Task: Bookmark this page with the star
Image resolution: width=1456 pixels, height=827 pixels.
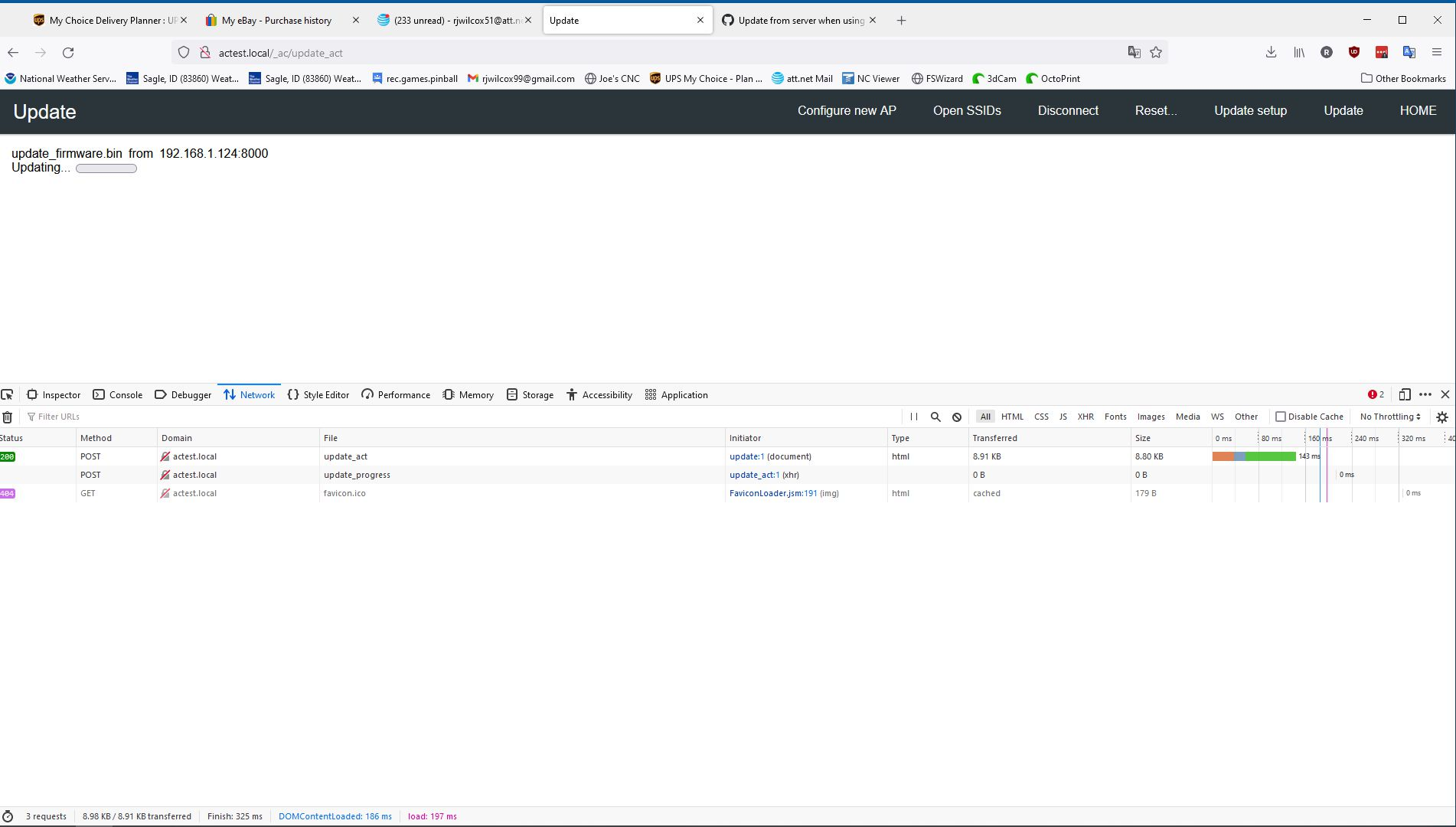Action: pyautogui.click(x=1156, y=52)
